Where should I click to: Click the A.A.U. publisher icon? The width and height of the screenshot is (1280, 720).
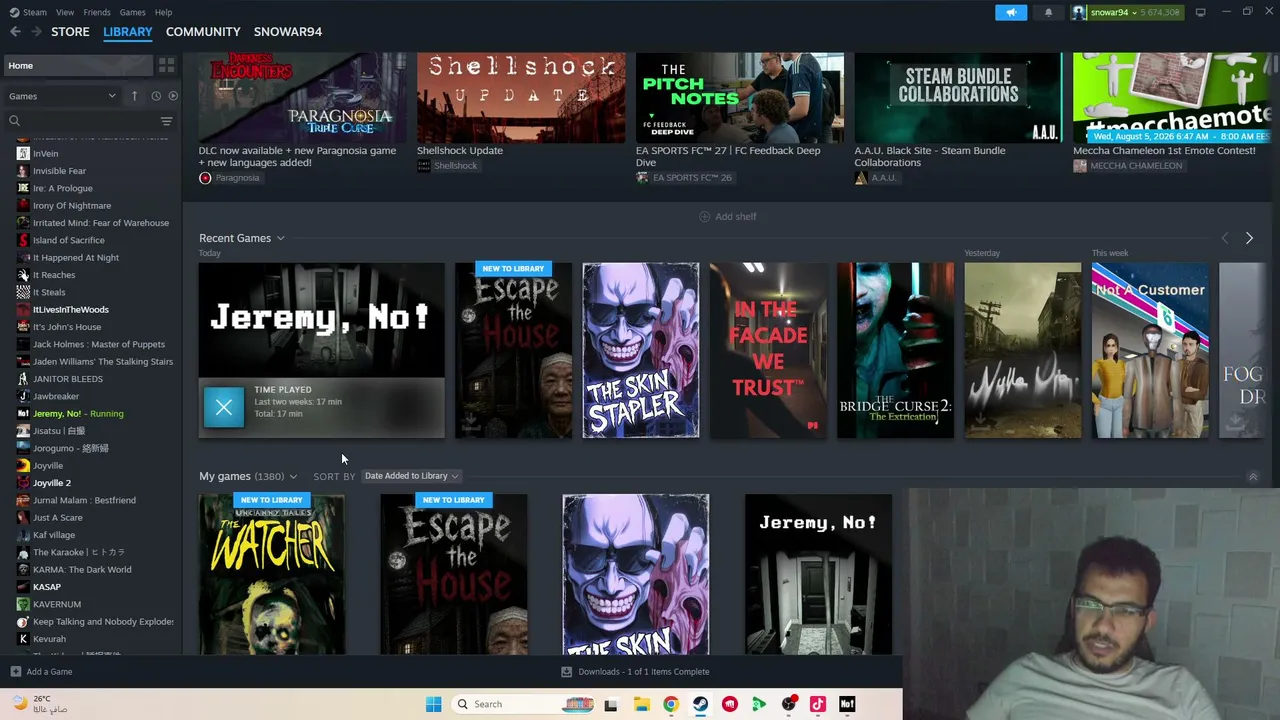pos(860,178)
